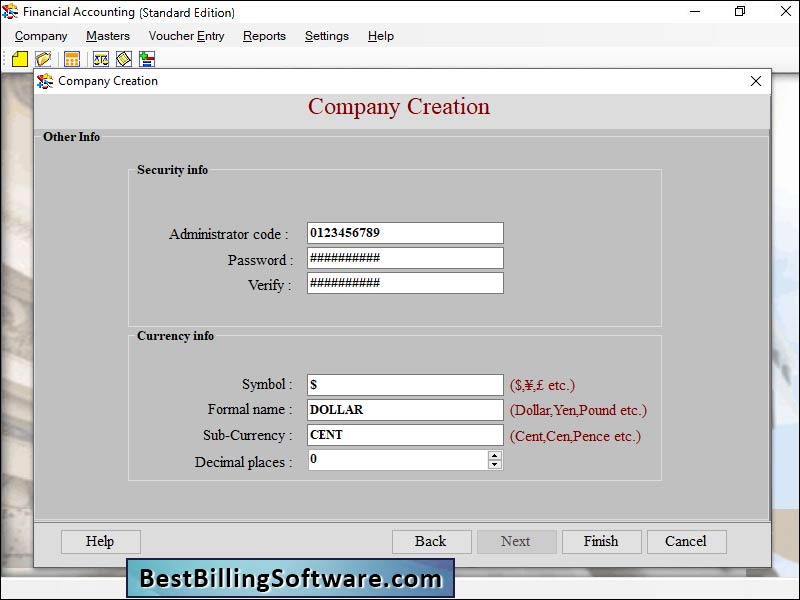Decrease Decimal places with the down arrow

(x=495, y=464)
